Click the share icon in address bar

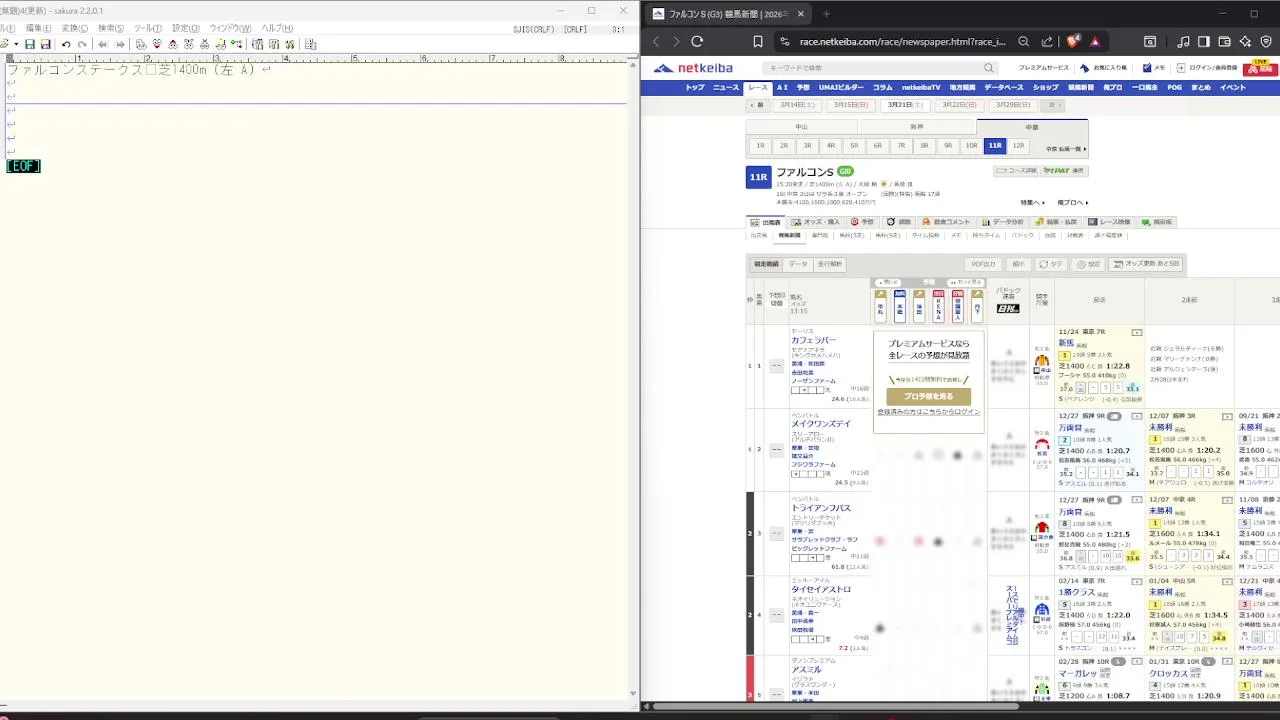point(1047,41)
